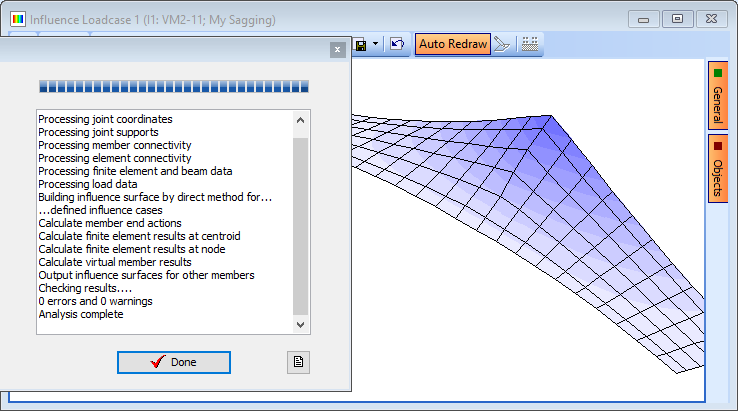Click the window app icon in title bar
This screenshot has height=411, width=738.
coord(18,19)
